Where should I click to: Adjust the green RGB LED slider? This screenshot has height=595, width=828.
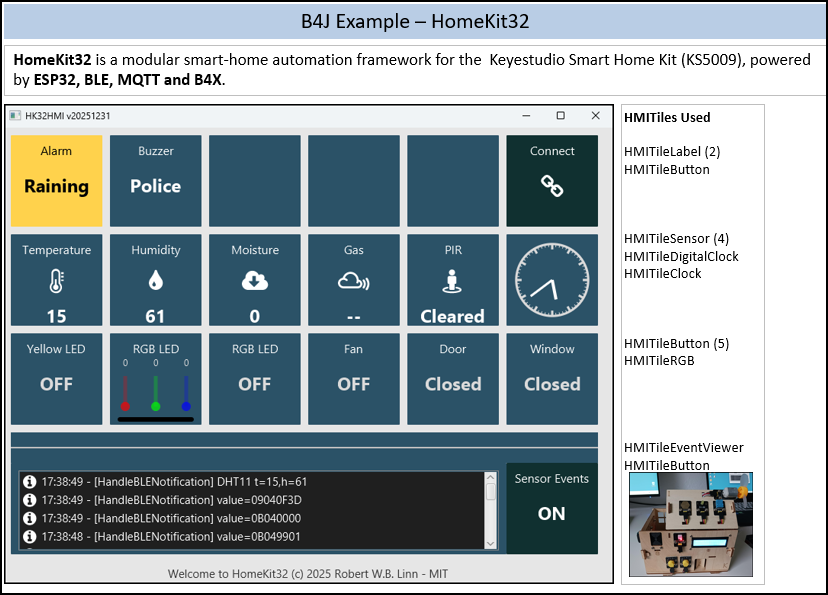155,393
